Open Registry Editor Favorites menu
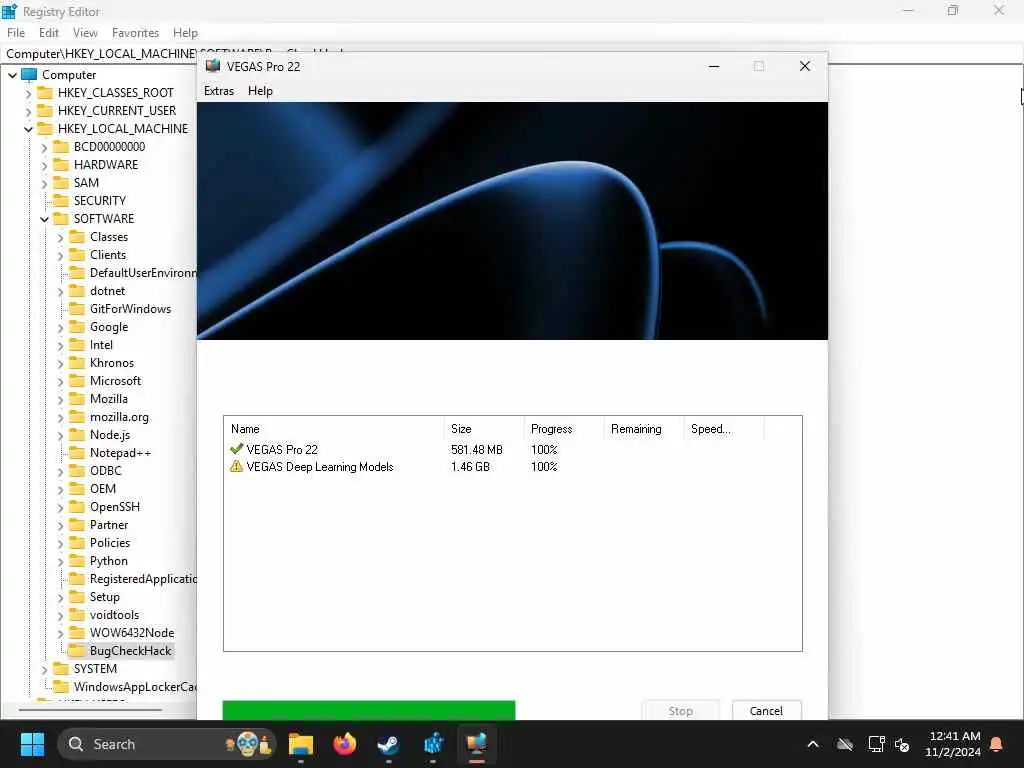Screen dimensions: 1024x768 point(135,33)
